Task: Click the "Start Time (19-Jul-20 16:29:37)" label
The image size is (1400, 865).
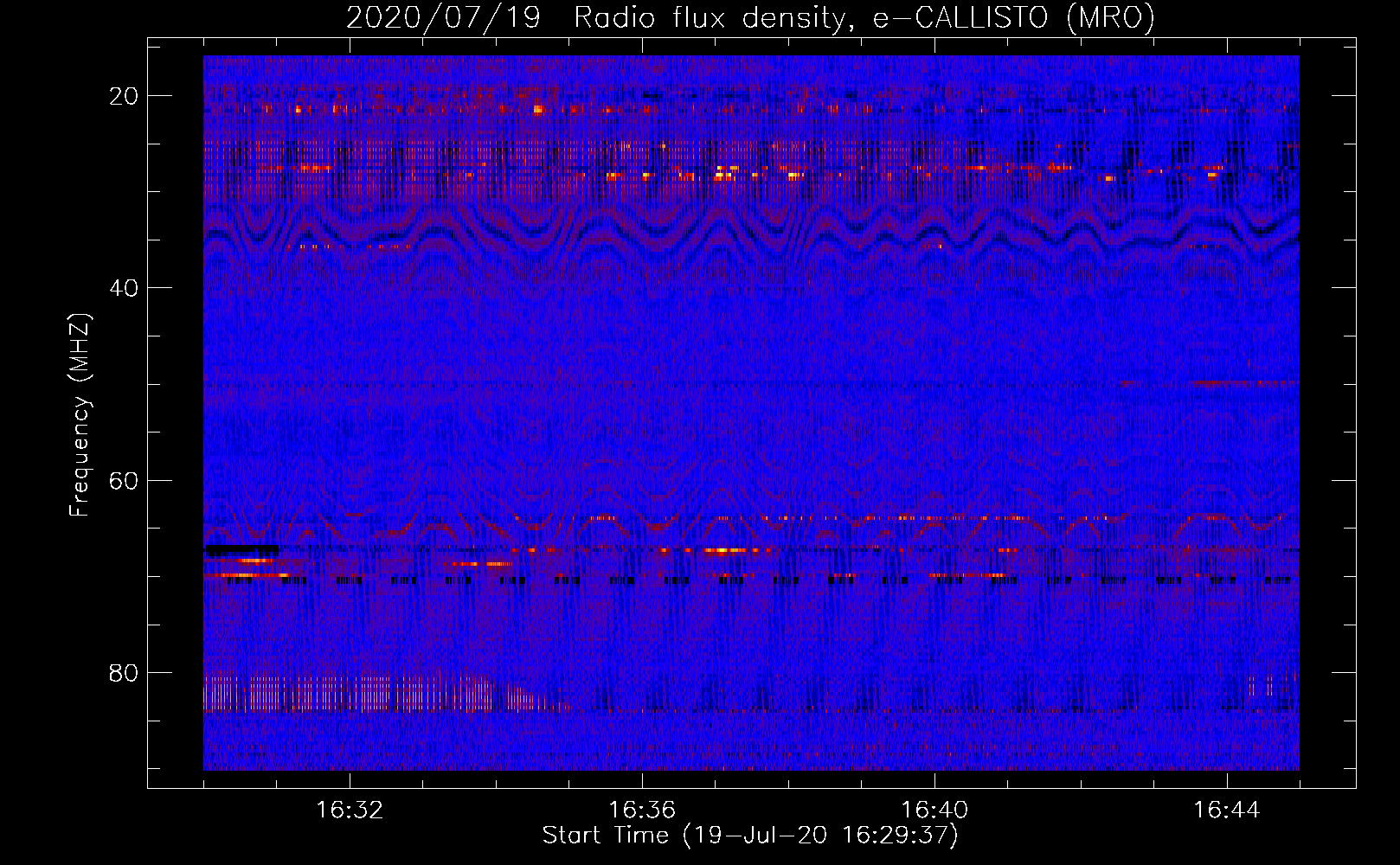Action: (750, 836)
